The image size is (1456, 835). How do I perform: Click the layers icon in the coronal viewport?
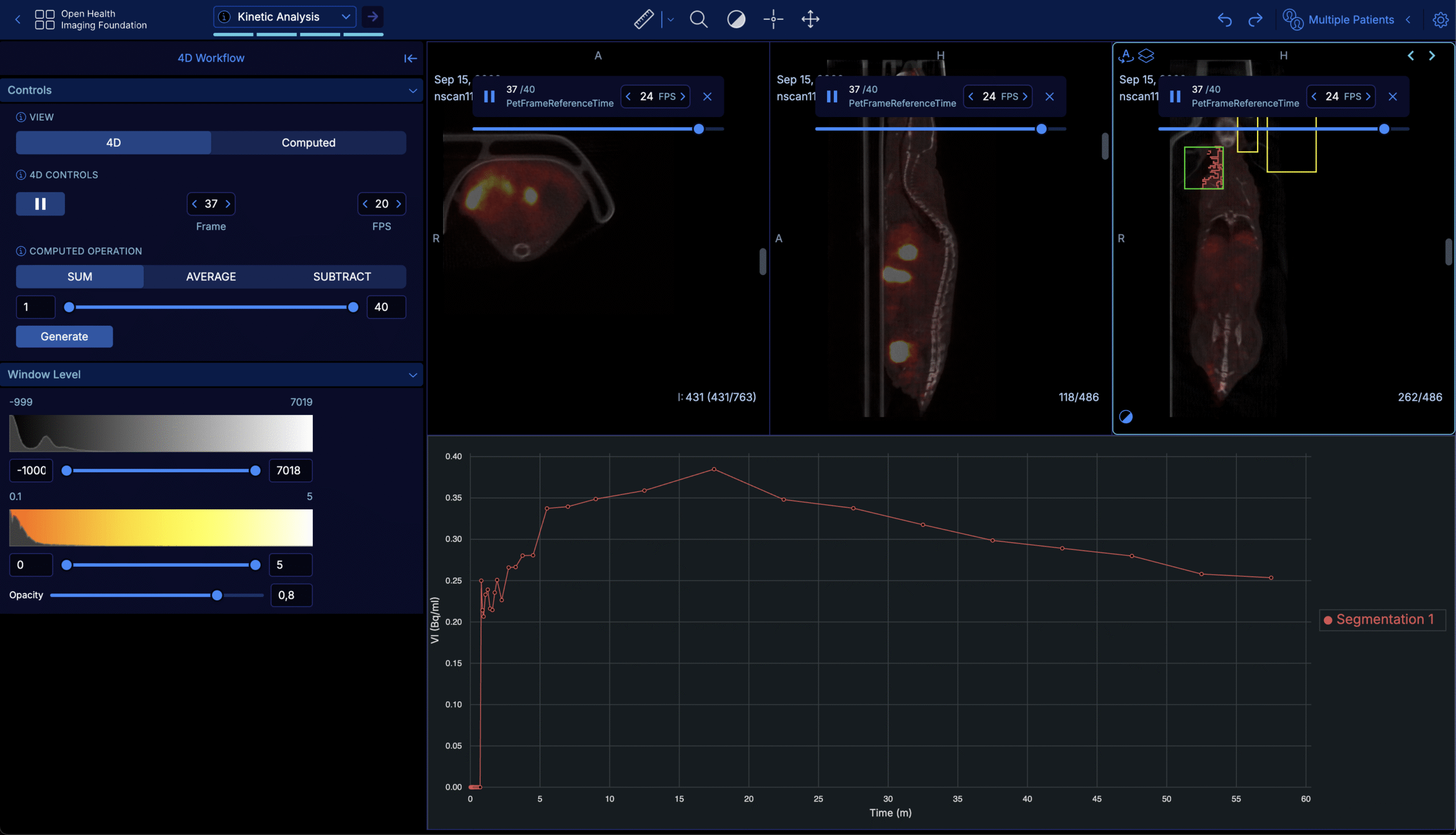[1147, 56]
